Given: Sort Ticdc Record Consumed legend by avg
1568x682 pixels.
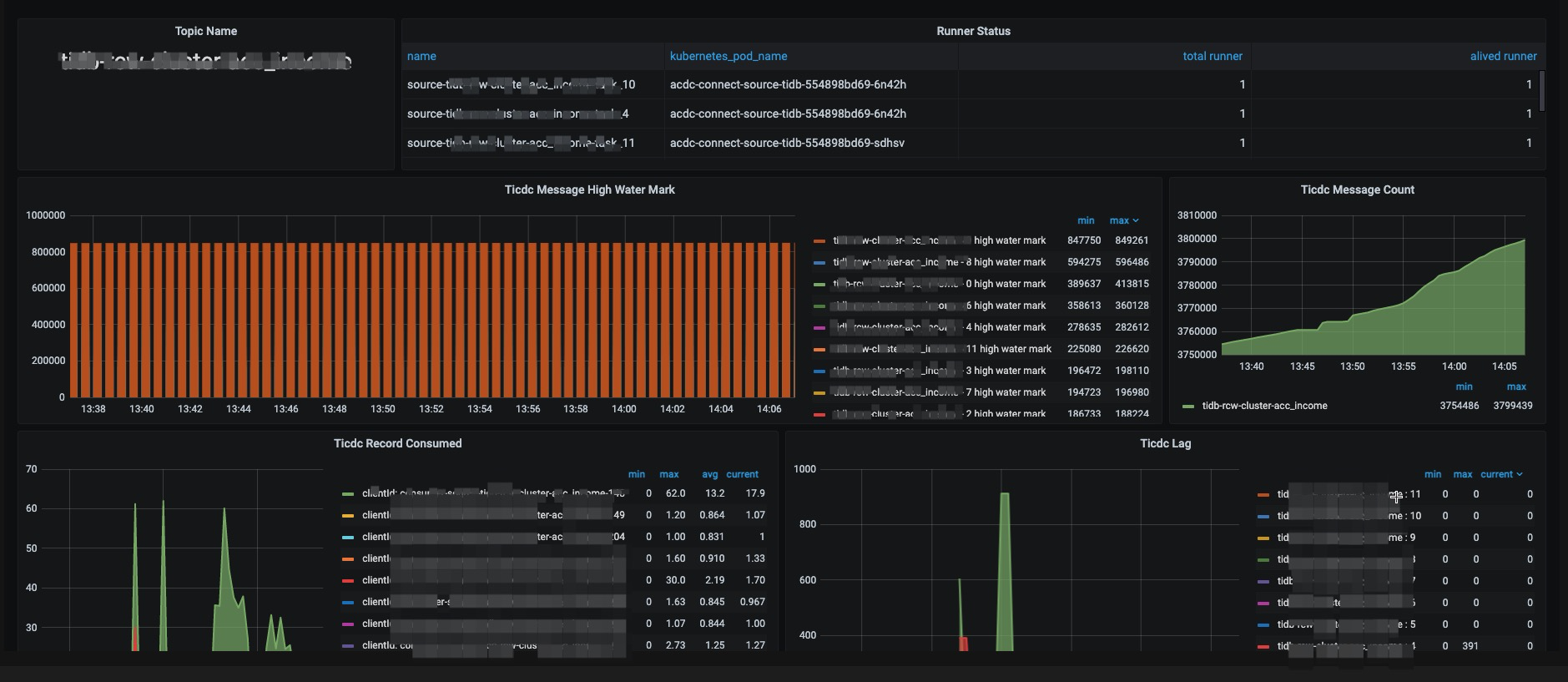Looking at the screenshot, I should 709,474.
